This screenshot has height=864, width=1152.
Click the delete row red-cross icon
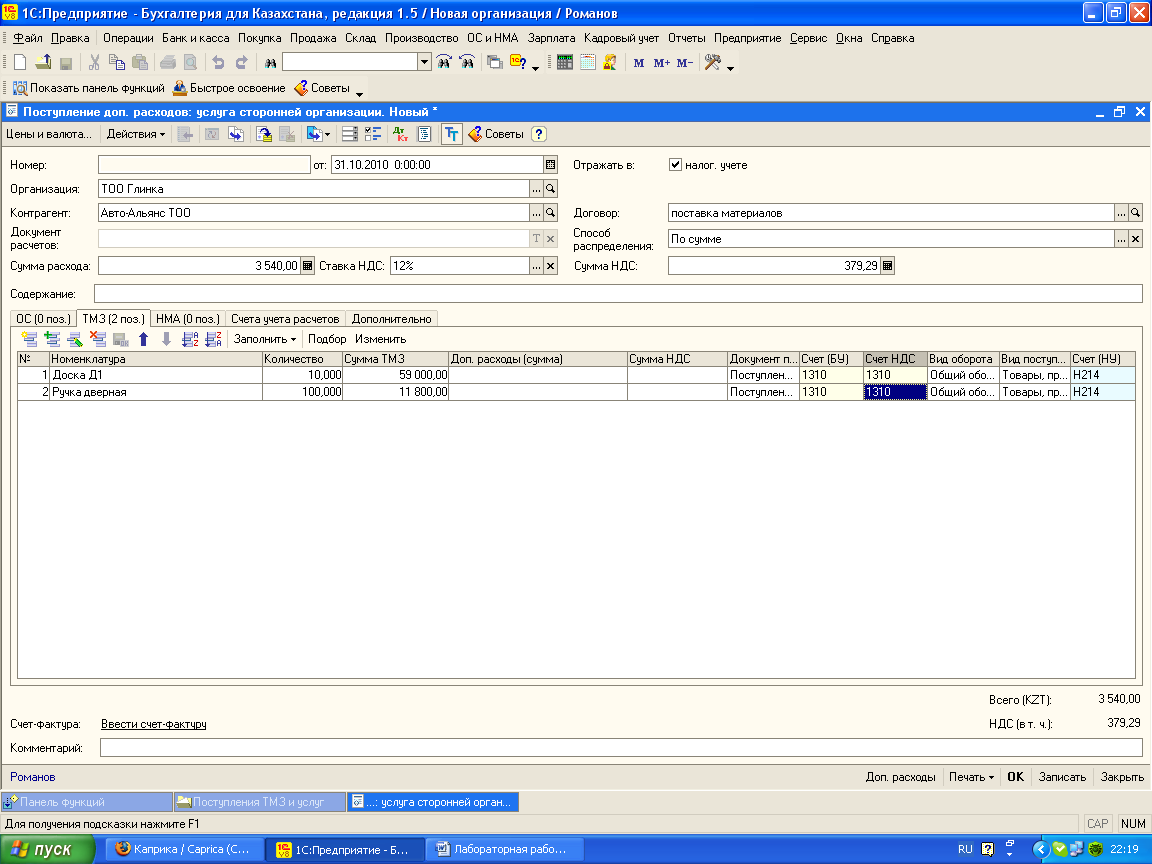coord(98,339)
